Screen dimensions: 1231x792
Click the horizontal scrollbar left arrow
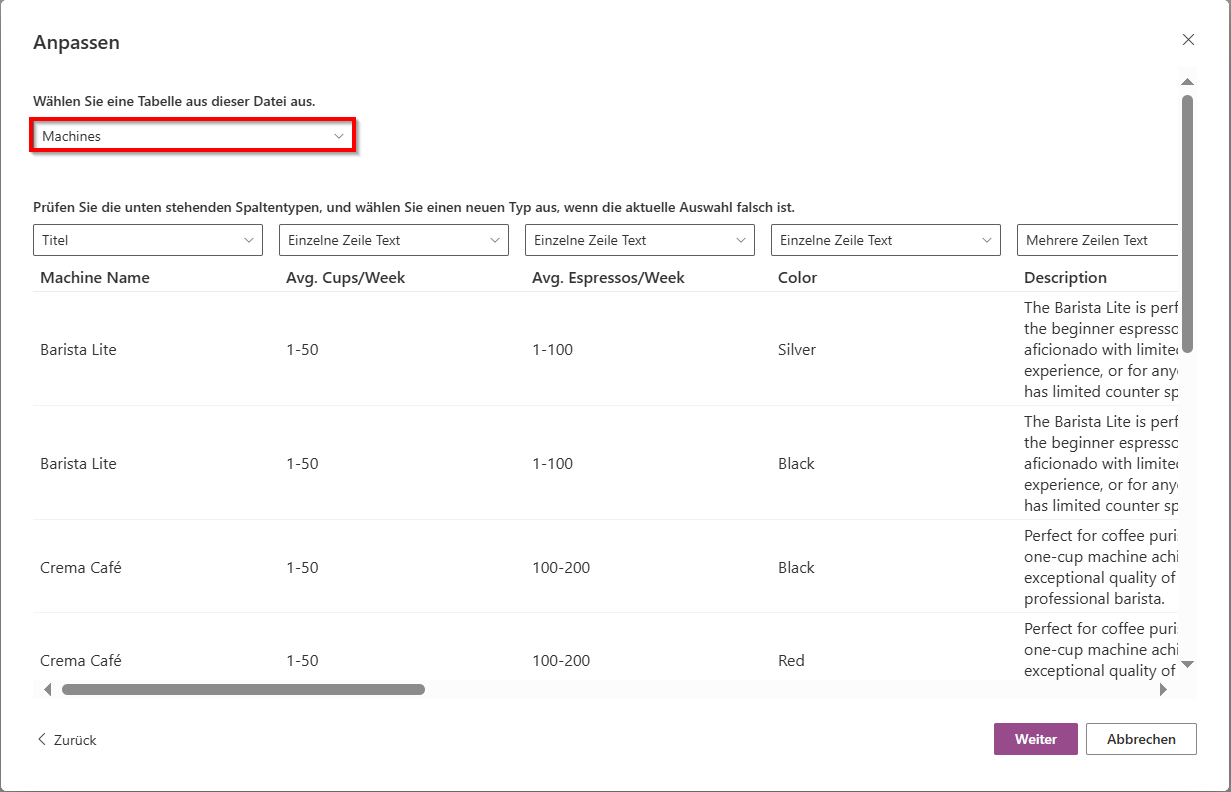click(47, 689)
